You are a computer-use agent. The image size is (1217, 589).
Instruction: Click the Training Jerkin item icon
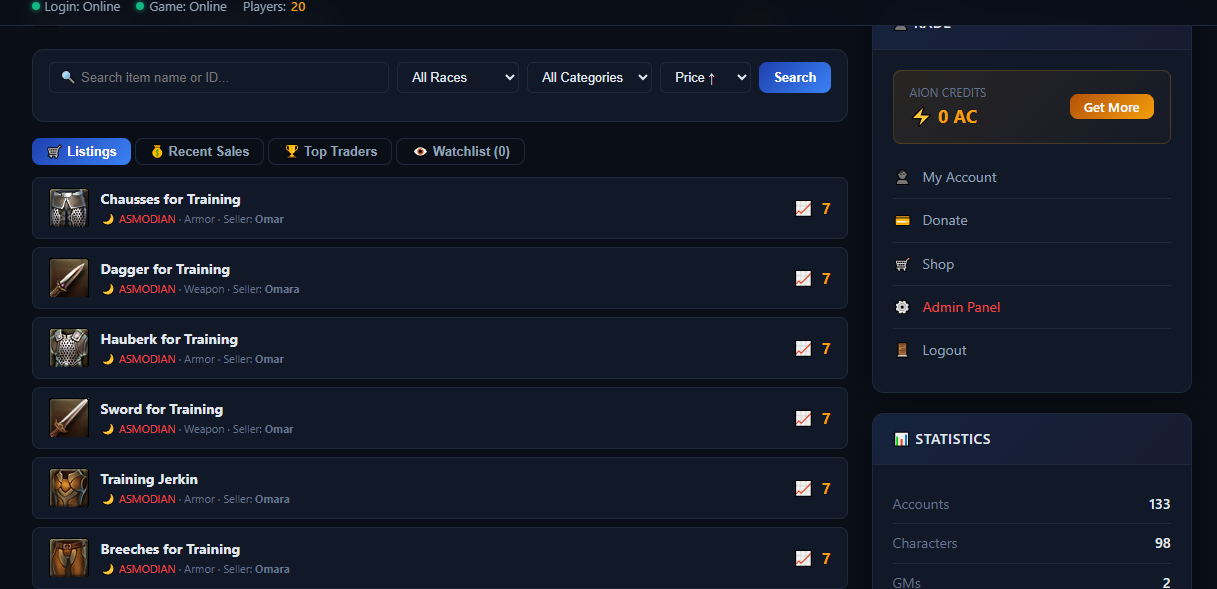click(69, 488)
